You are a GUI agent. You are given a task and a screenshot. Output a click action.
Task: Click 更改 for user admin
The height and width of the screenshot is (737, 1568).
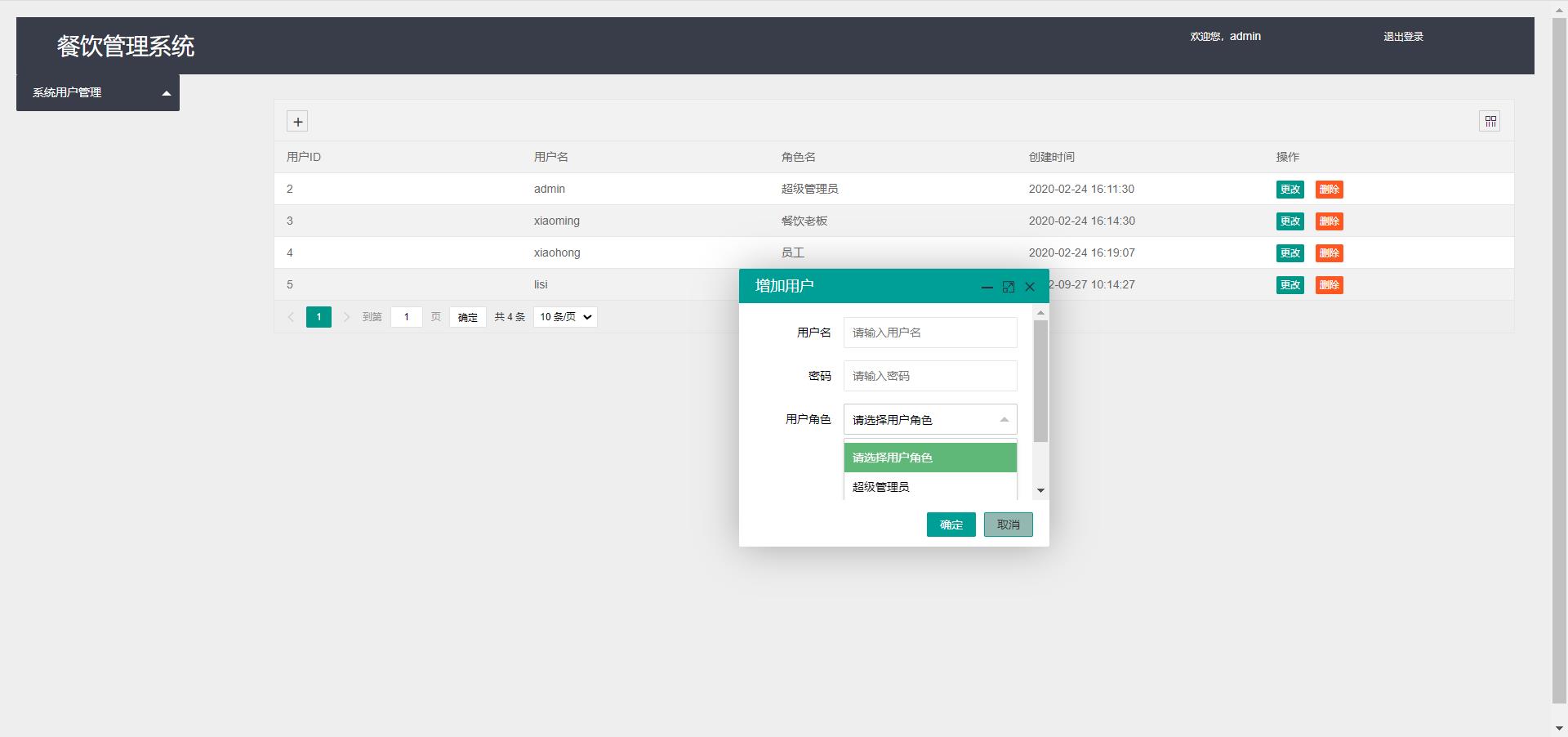coord(1290,190)
